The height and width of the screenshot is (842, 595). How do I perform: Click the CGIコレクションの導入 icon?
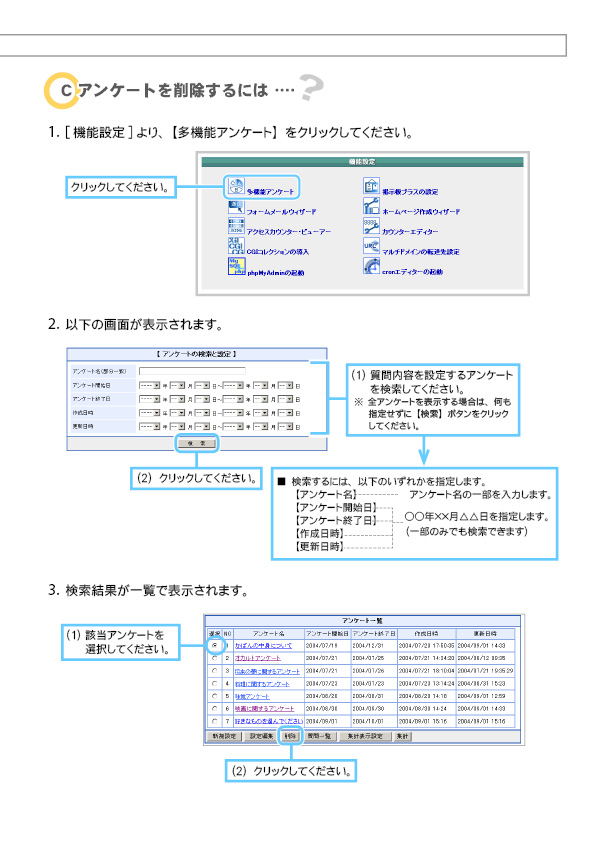pos(236,246)
